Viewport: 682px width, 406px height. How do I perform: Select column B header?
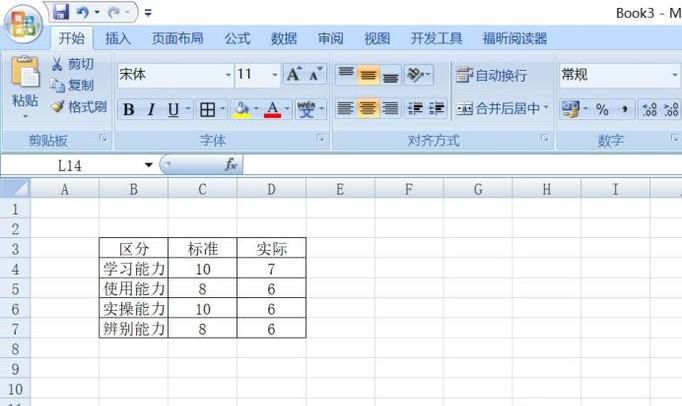click(x=134, y=189)
